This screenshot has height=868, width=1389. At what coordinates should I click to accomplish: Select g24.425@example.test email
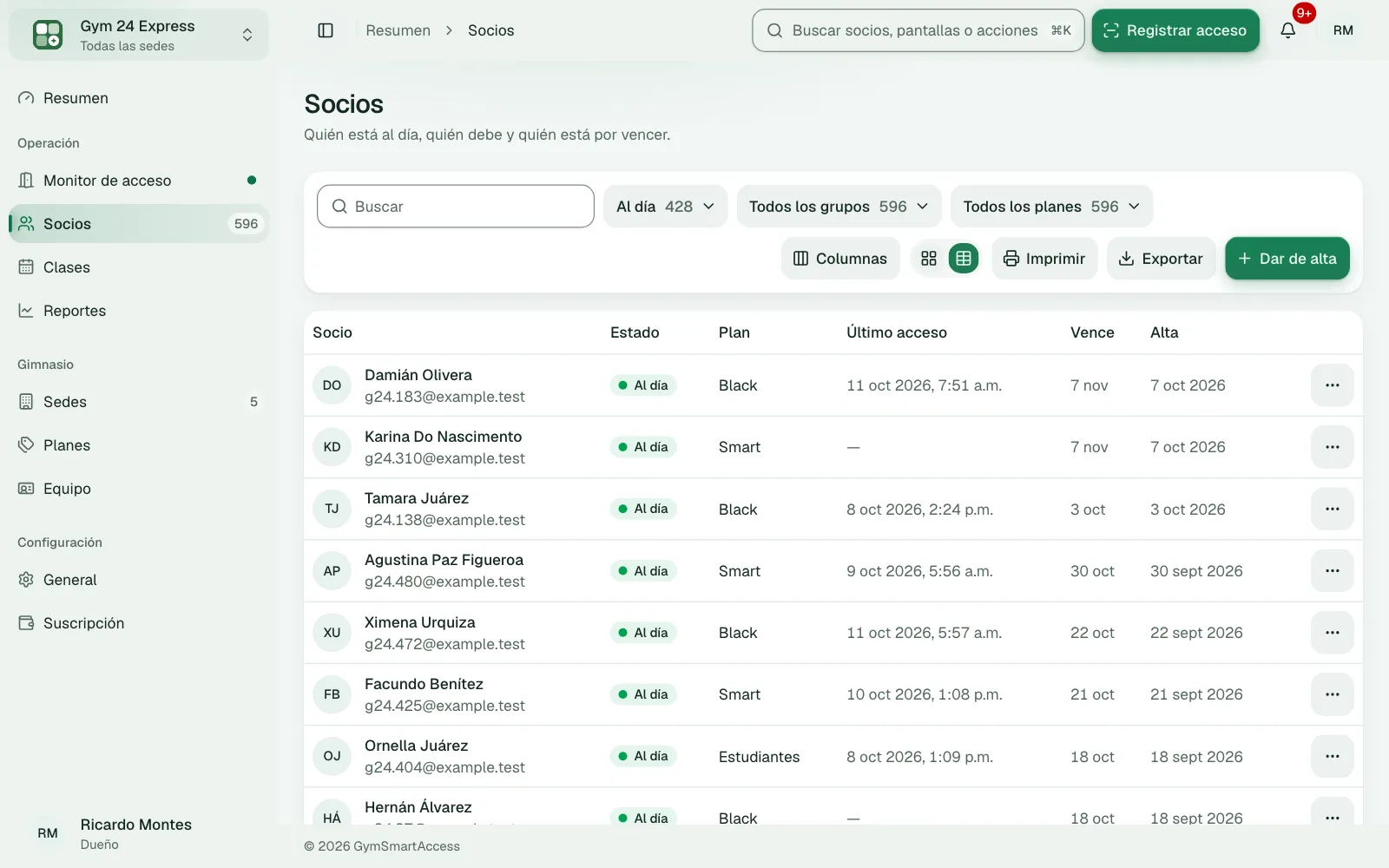444,706
